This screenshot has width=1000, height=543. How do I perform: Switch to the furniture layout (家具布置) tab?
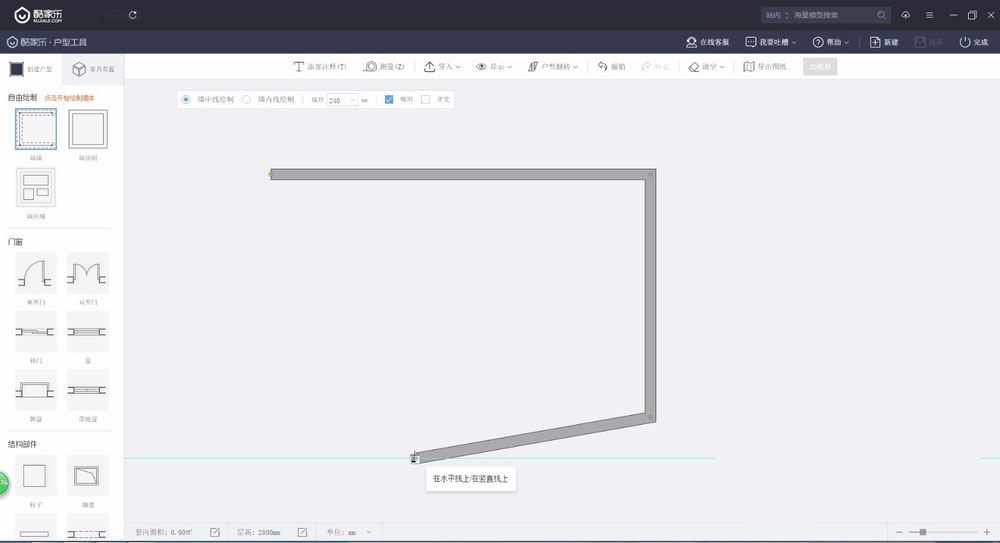pyautogui.click(x=93, y=69)
